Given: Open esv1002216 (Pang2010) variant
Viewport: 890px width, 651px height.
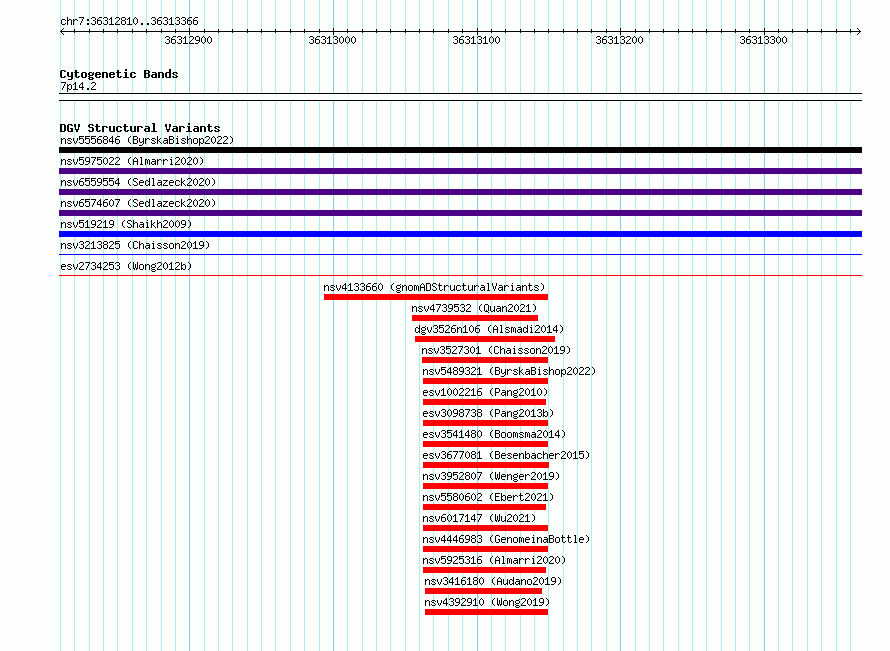Looking at the screenshot, I should pos(485,392).
